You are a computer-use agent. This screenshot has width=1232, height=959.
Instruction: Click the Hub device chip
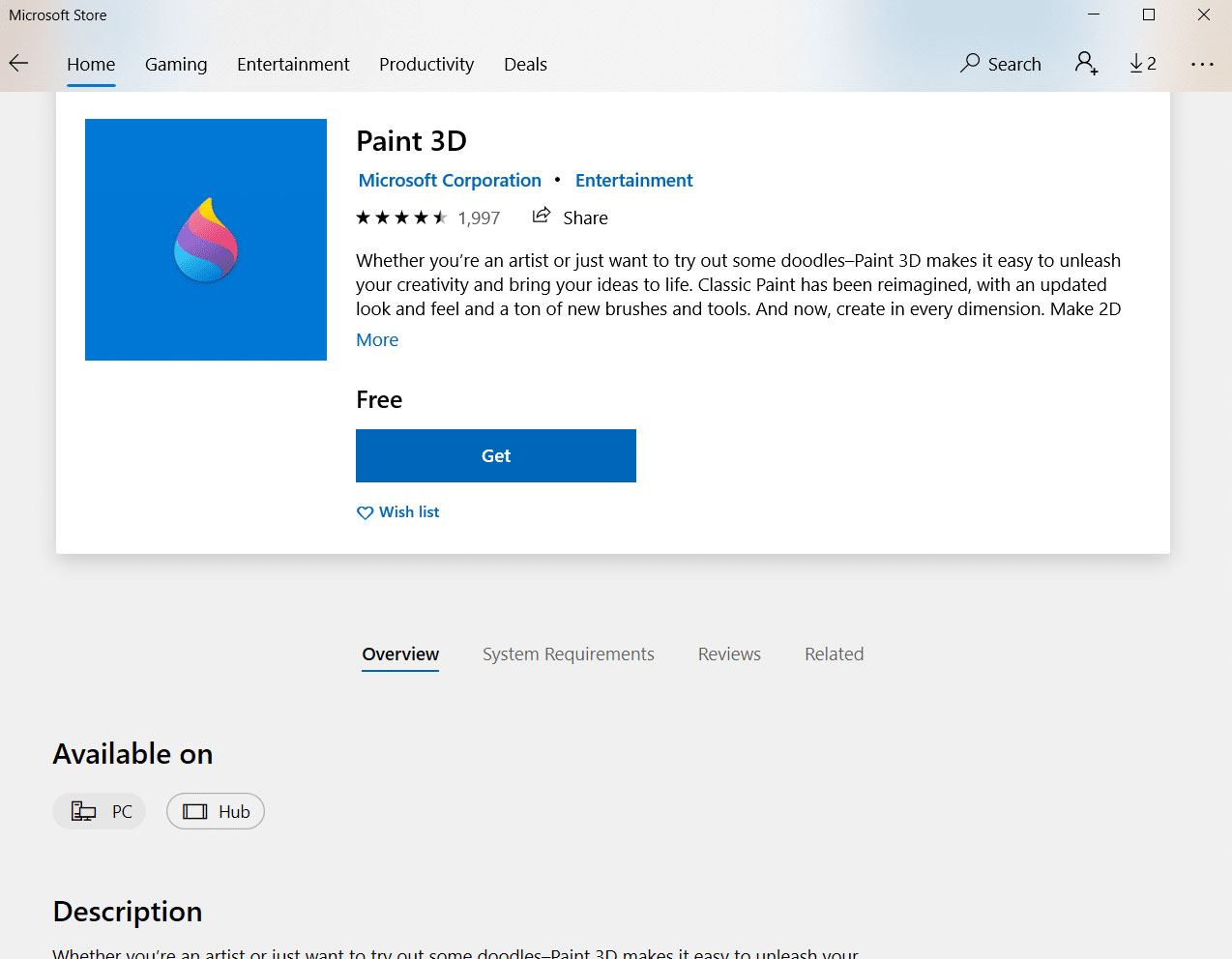216,811
